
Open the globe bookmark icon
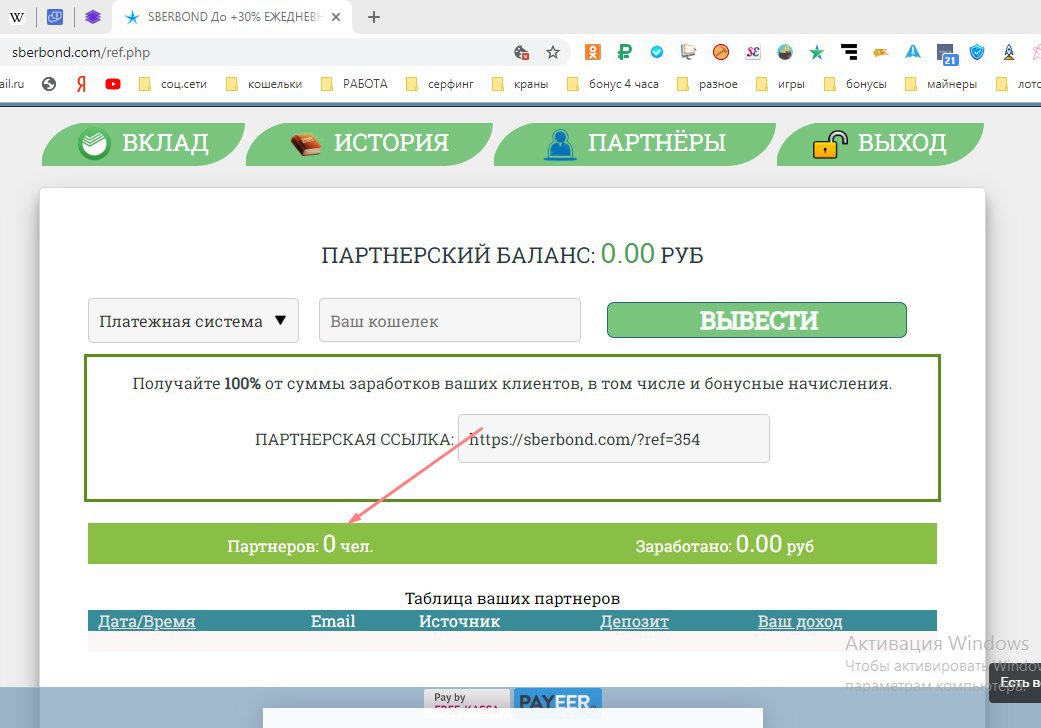(x=48, y=84)
